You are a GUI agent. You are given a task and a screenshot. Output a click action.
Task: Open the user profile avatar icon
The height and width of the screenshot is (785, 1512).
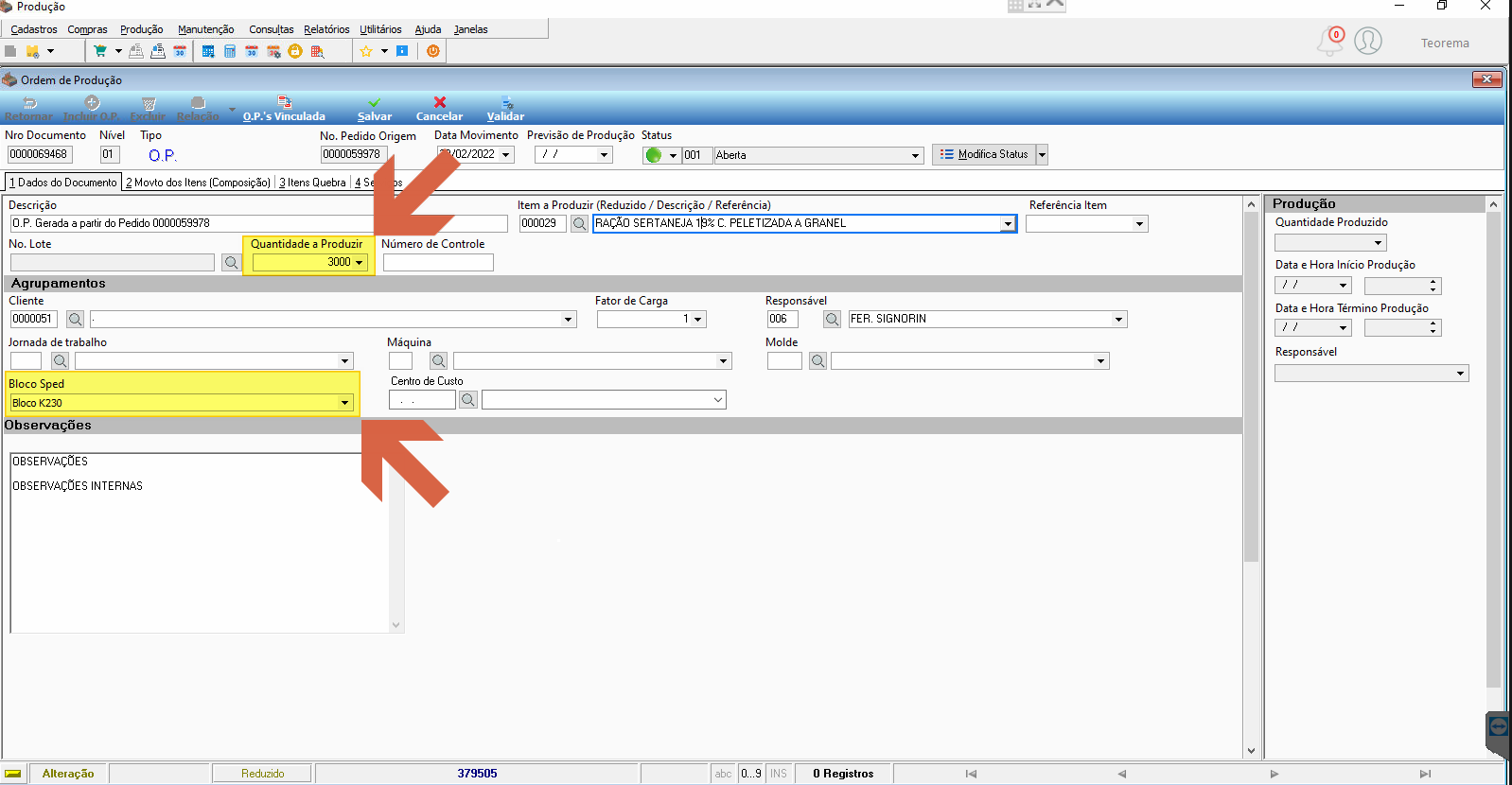1368,41
